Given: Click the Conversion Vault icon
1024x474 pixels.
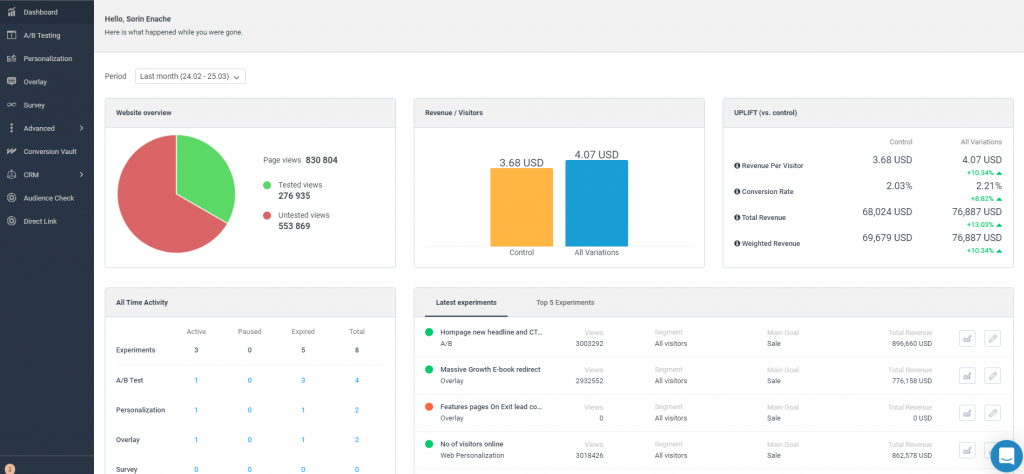Looking at the screenshot, I should [11, 151].
